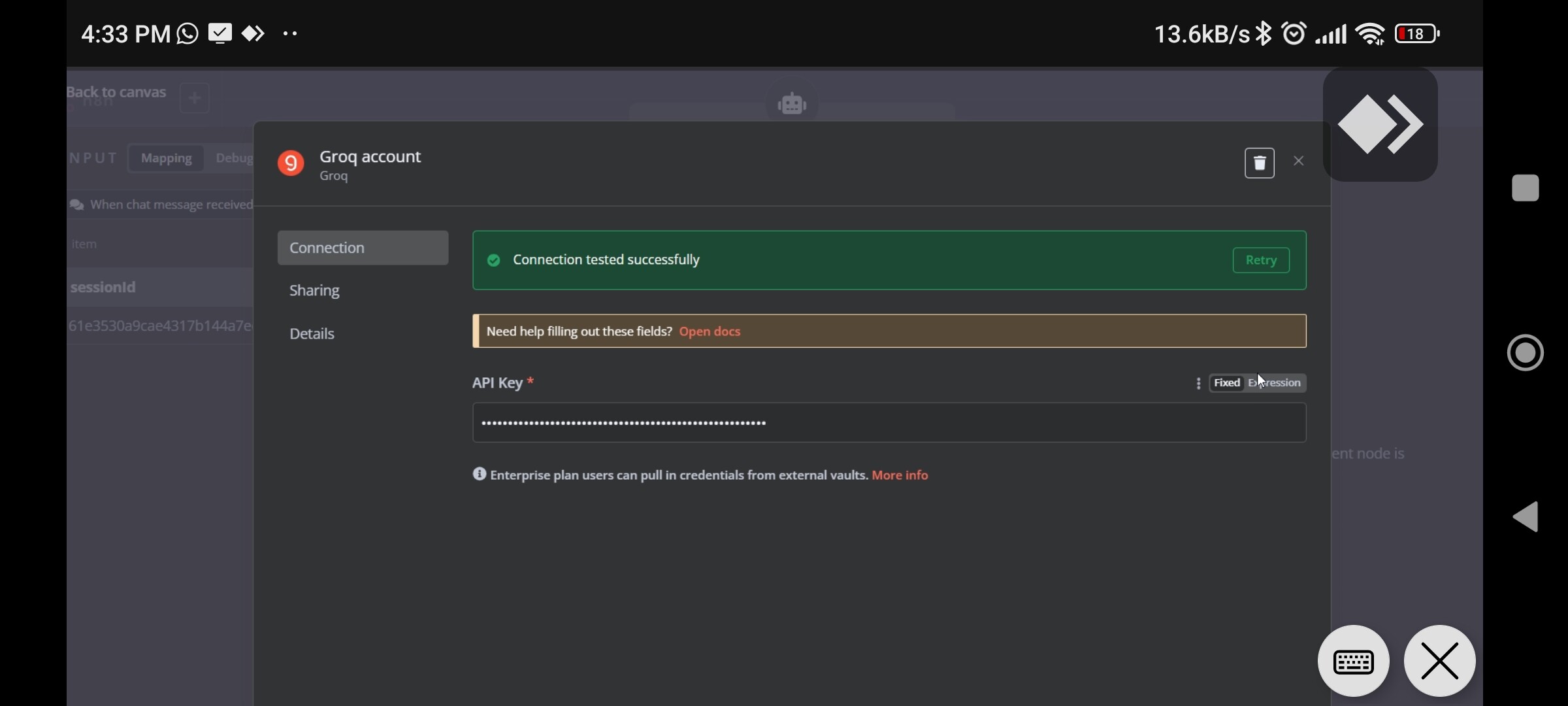
Task: Open docs link for help filling fields
Action: click(x=710, y=331)
